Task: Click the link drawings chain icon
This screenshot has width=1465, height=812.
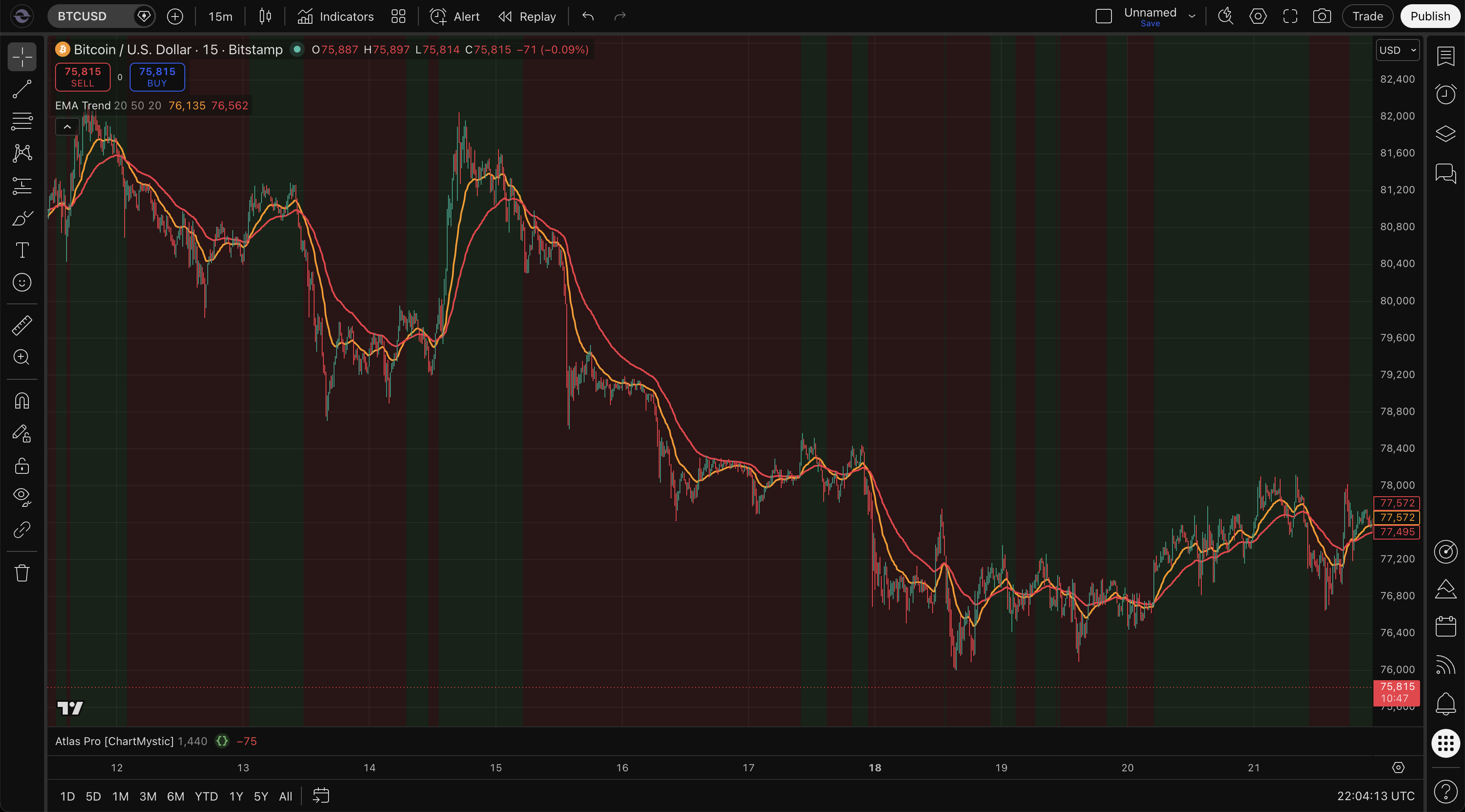Action: (22, 530)
